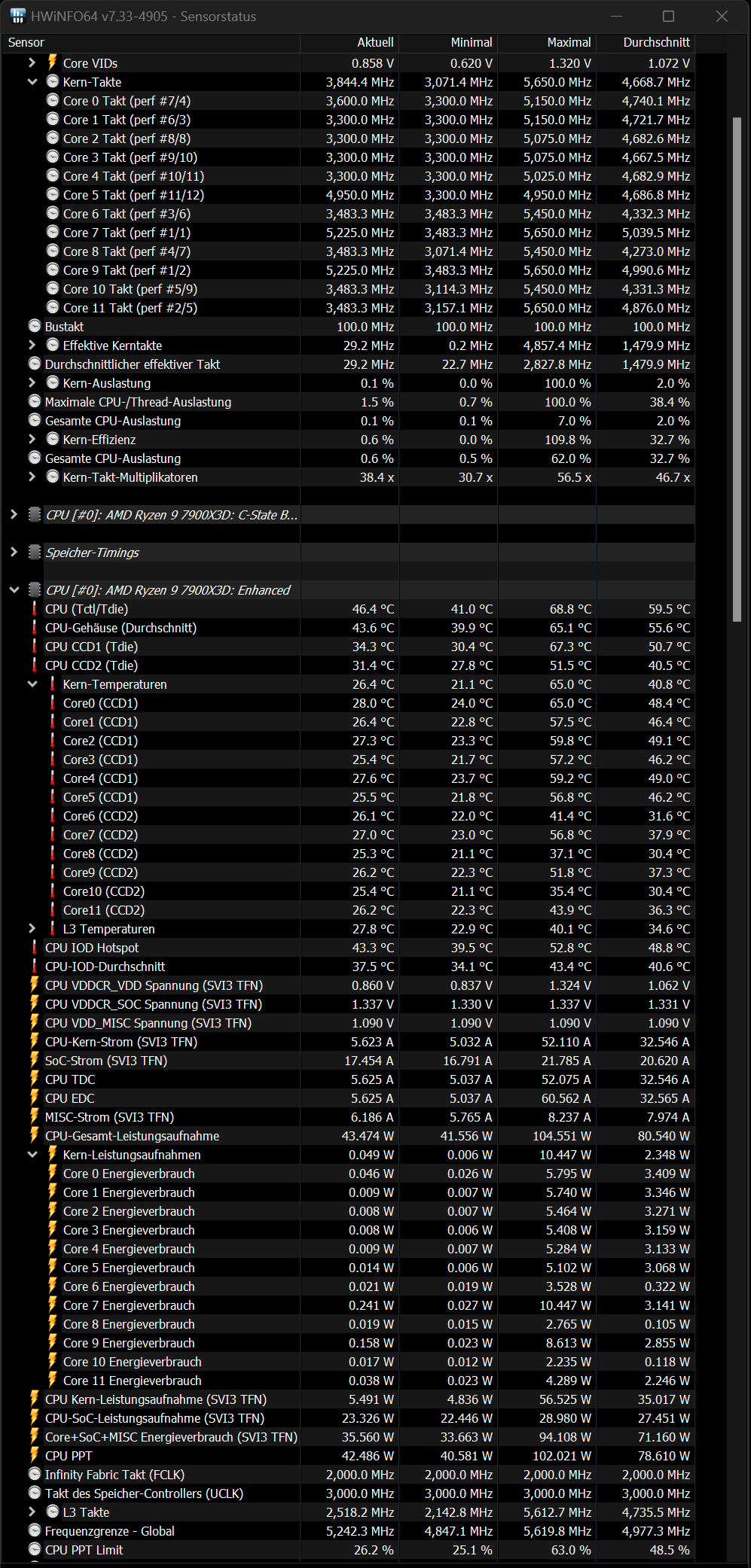Click the chip icon of C-State group

tap(35, 514)
